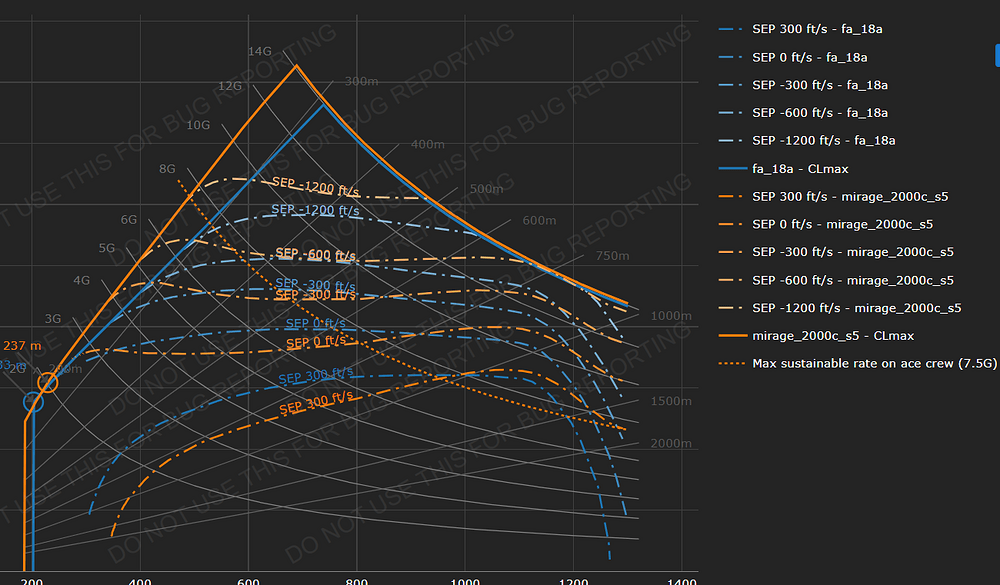Click the orange circle marker on the Mirage curve

click(x=48, y=383)
